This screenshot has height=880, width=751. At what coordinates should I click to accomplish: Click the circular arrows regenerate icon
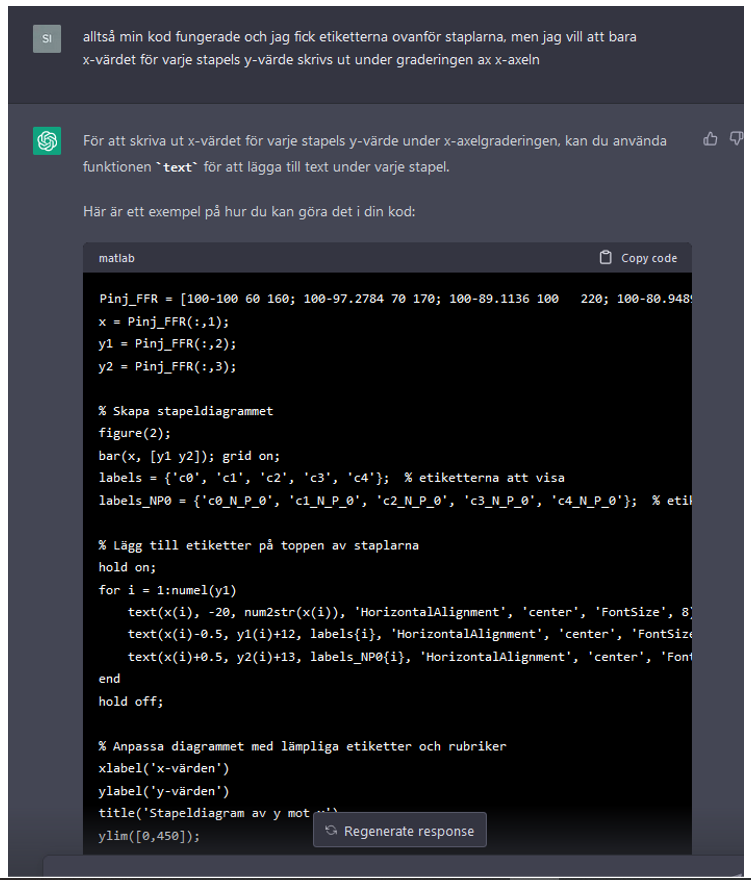[332, 831]
